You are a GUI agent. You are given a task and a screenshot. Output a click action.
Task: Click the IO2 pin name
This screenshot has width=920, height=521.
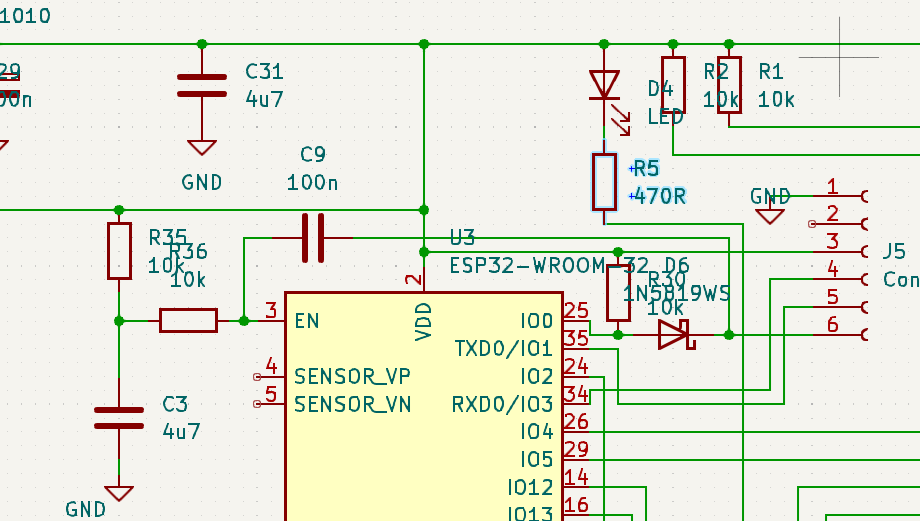pyautogui.click(x=536, y=377)
